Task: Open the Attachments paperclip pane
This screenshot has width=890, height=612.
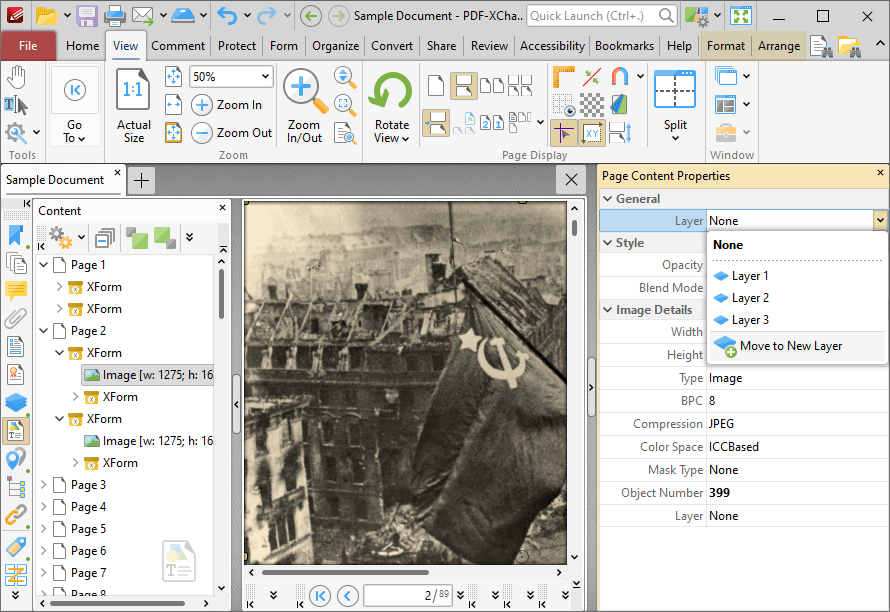Action: point(16,319)
